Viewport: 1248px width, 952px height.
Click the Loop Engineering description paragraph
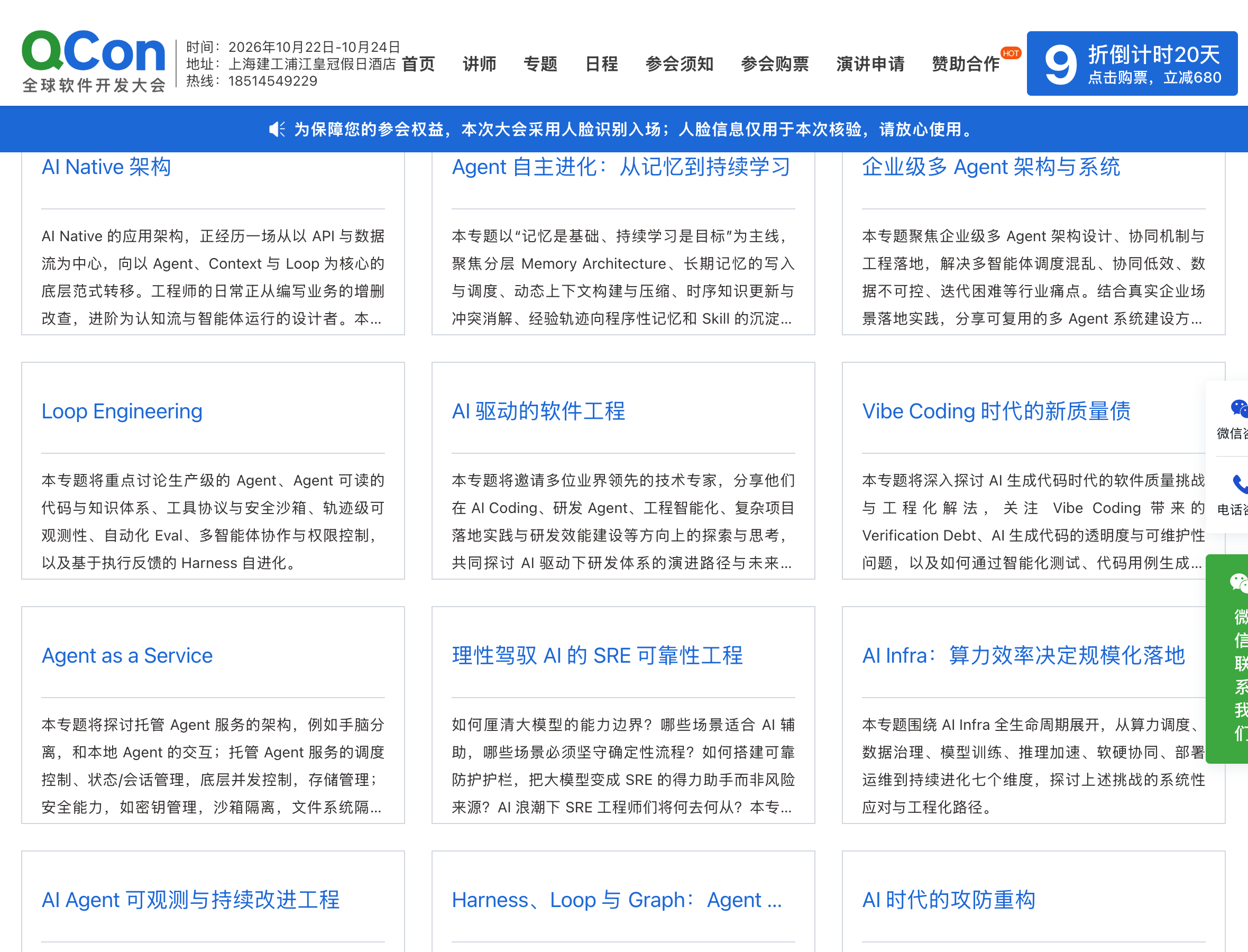click(213, 521)
